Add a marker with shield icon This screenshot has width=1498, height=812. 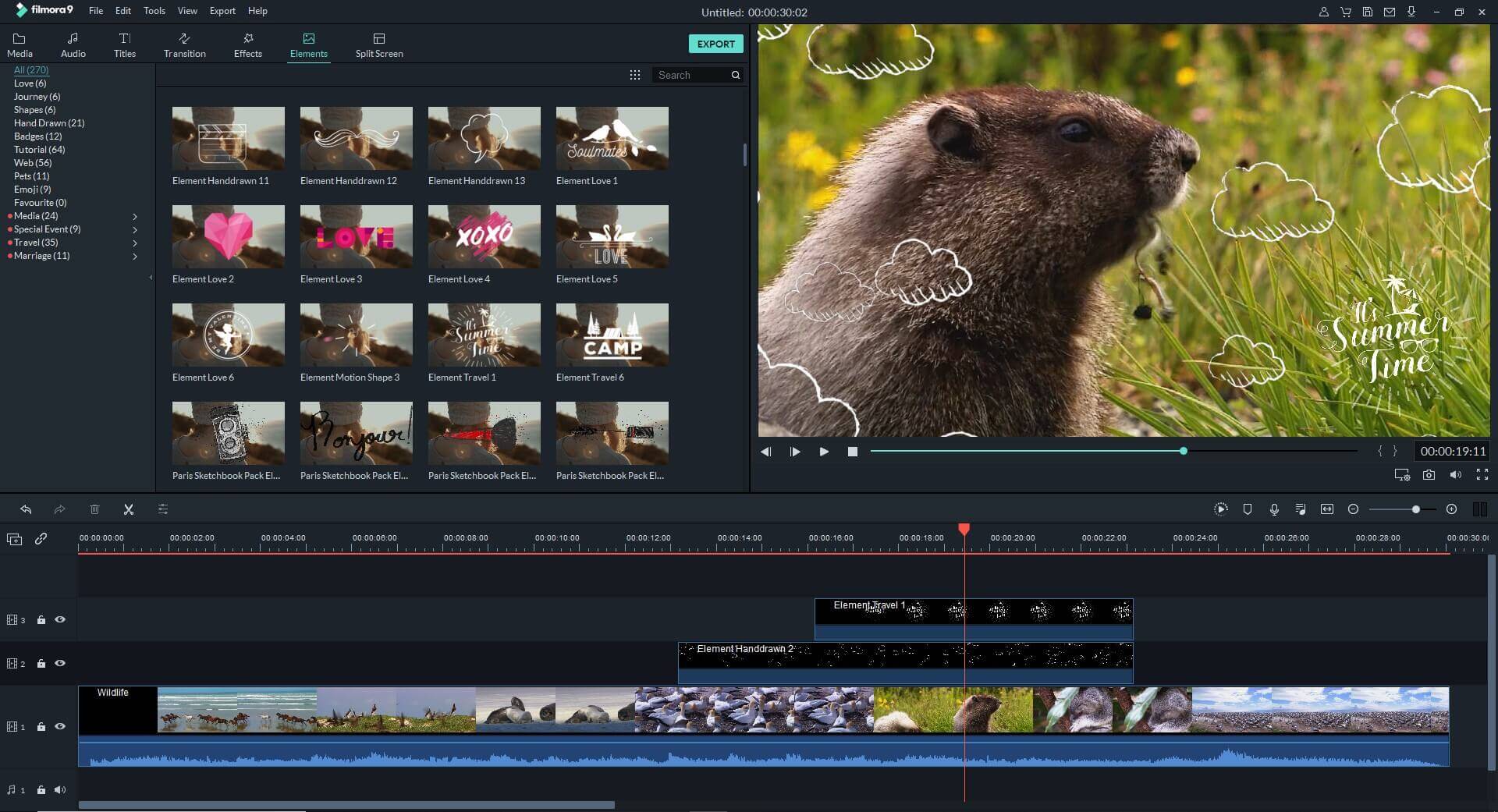[x=1248, y=509]
